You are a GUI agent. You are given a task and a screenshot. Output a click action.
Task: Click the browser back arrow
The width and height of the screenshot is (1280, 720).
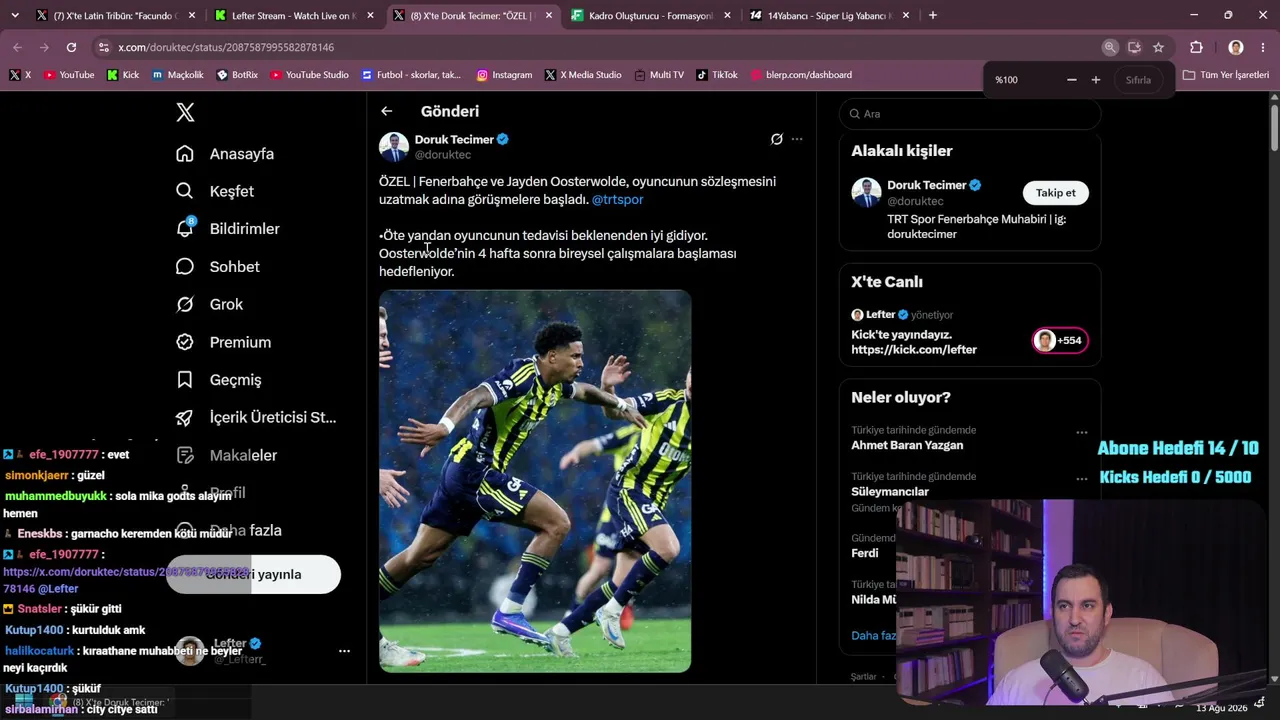(x=18, y=47)
